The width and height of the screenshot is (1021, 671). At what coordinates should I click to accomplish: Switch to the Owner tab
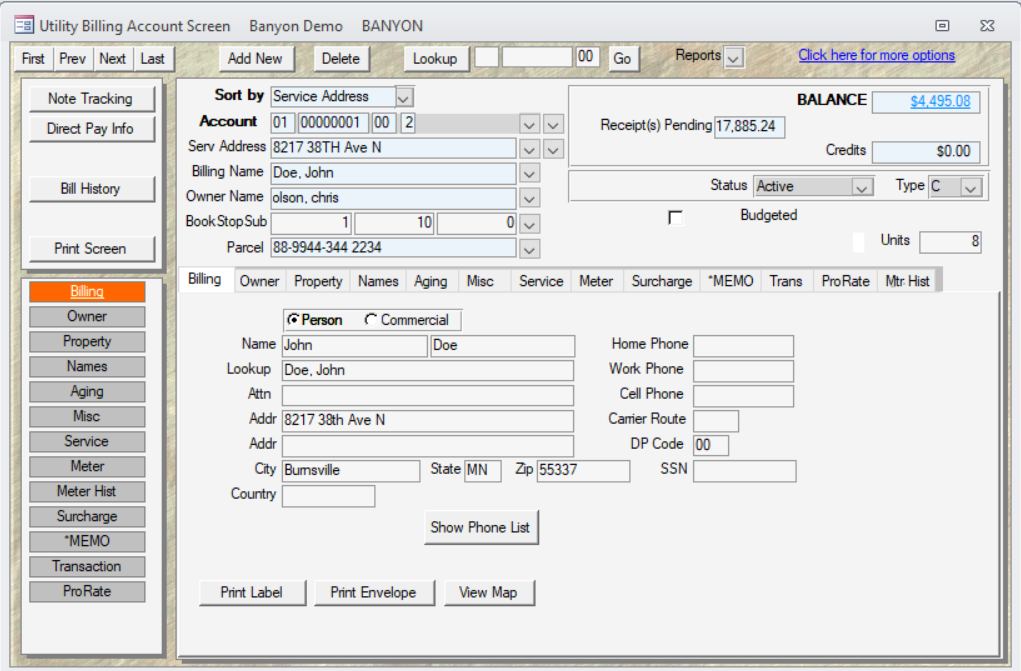pyautogui.click(x=259, y=281)
